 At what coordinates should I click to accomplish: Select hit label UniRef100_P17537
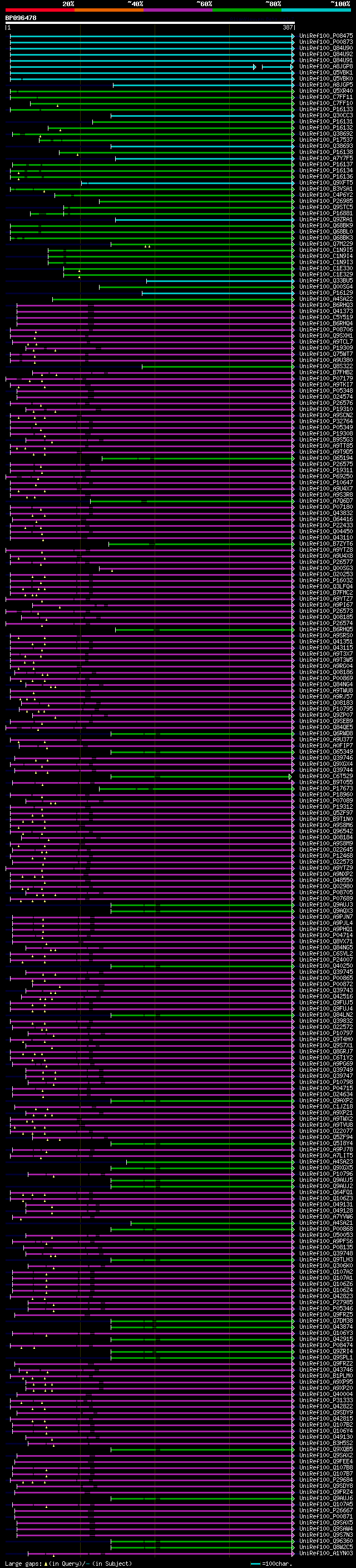[x=325, y=140]
